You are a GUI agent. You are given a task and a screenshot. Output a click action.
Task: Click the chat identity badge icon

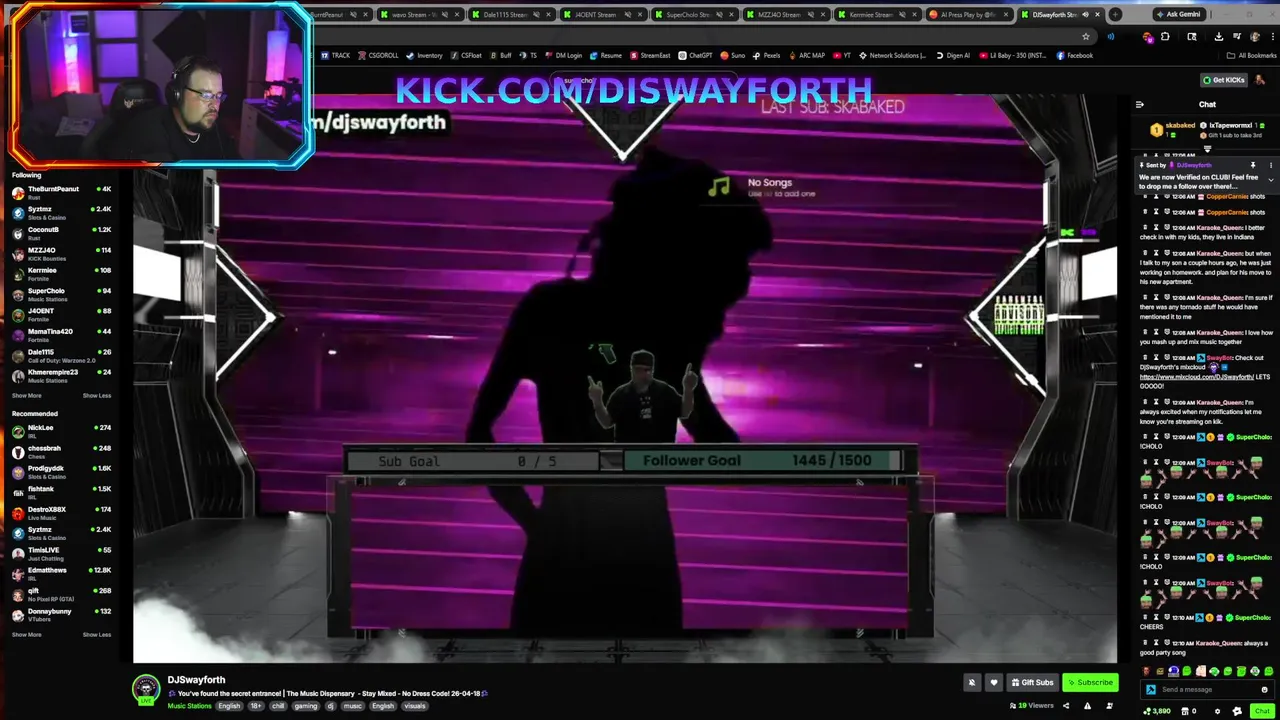(1150, 689)
